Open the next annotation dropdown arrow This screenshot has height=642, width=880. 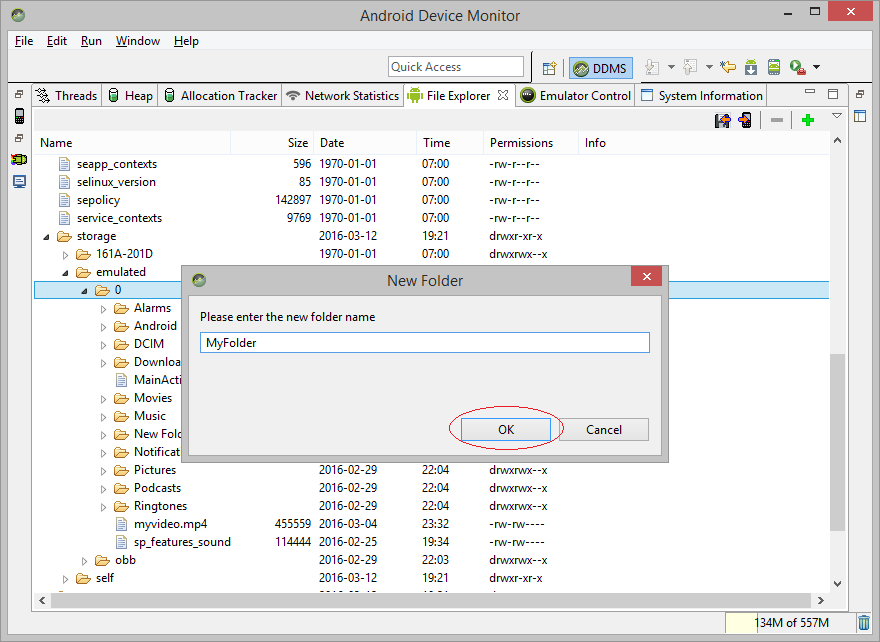tap(671, 67)
